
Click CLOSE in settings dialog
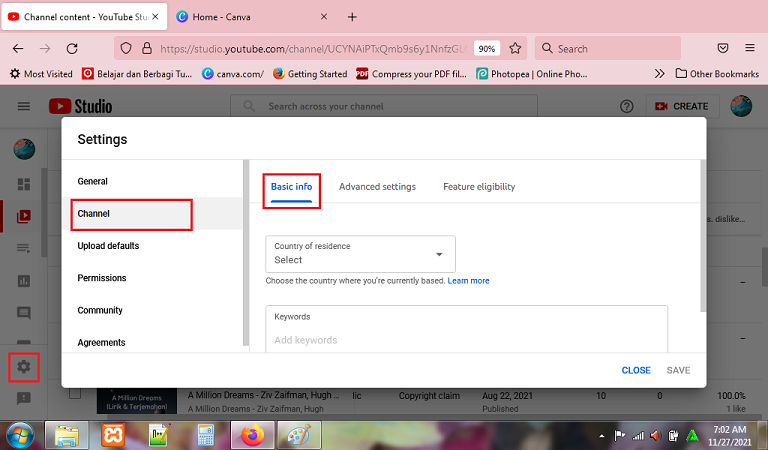[636, 371]
